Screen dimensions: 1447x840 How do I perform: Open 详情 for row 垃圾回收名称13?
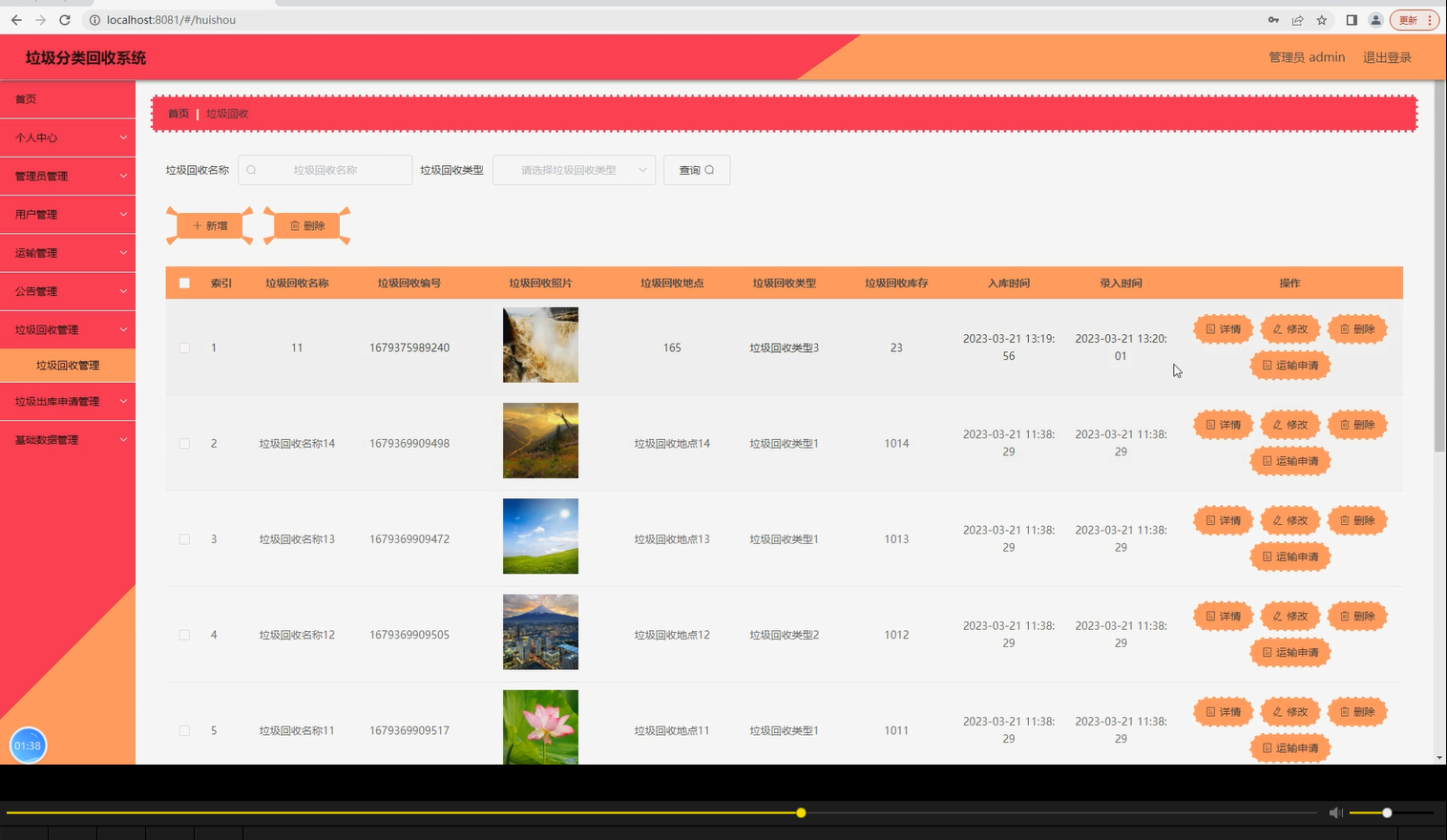[1223, 520]
